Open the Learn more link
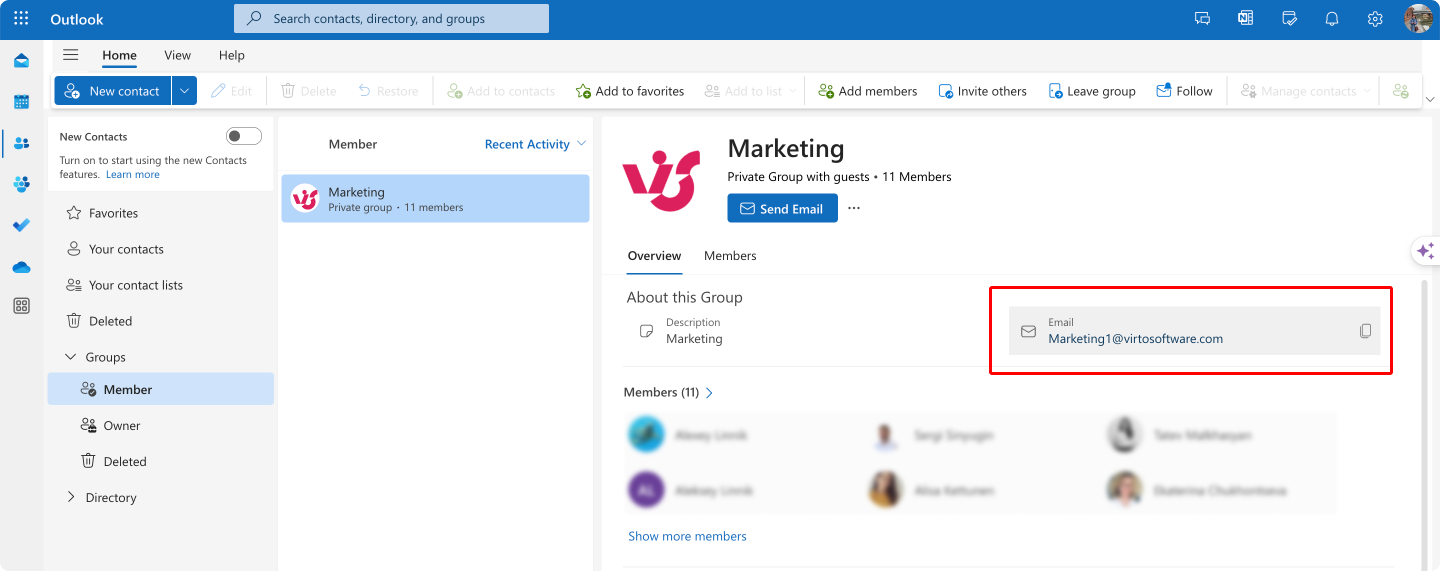Image resolution: width=1440 pixels, height=571 pixels. click(x=133, y=174)
